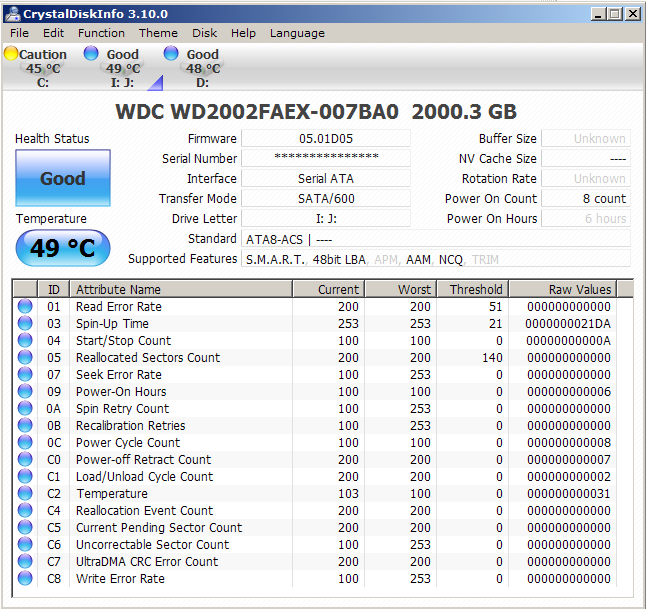Click status icon of UltraDMA CRC Error Count row
Viewport: 646px width, 609px height.
point(25,561)
